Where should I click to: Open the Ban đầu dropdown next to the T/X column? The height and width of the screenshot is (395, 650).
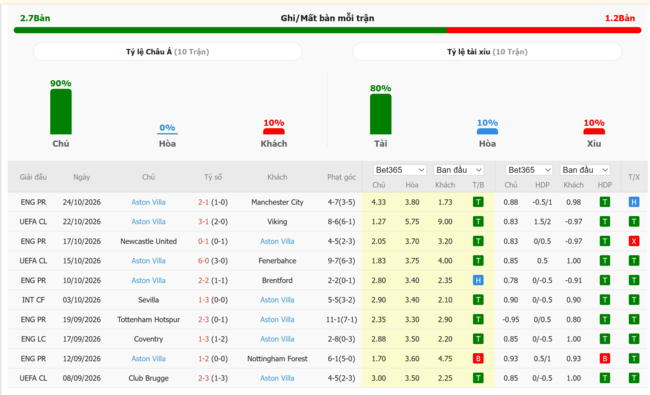585,170
